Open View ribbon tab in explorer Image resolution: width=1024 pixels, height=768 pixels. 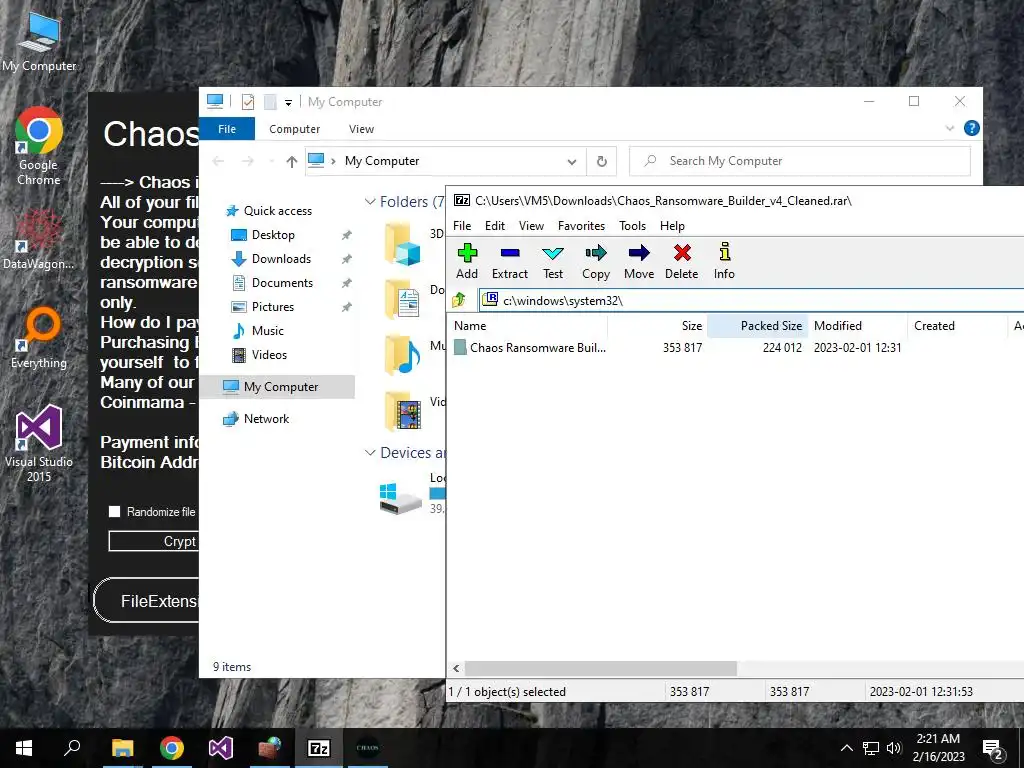coord(361,129)
